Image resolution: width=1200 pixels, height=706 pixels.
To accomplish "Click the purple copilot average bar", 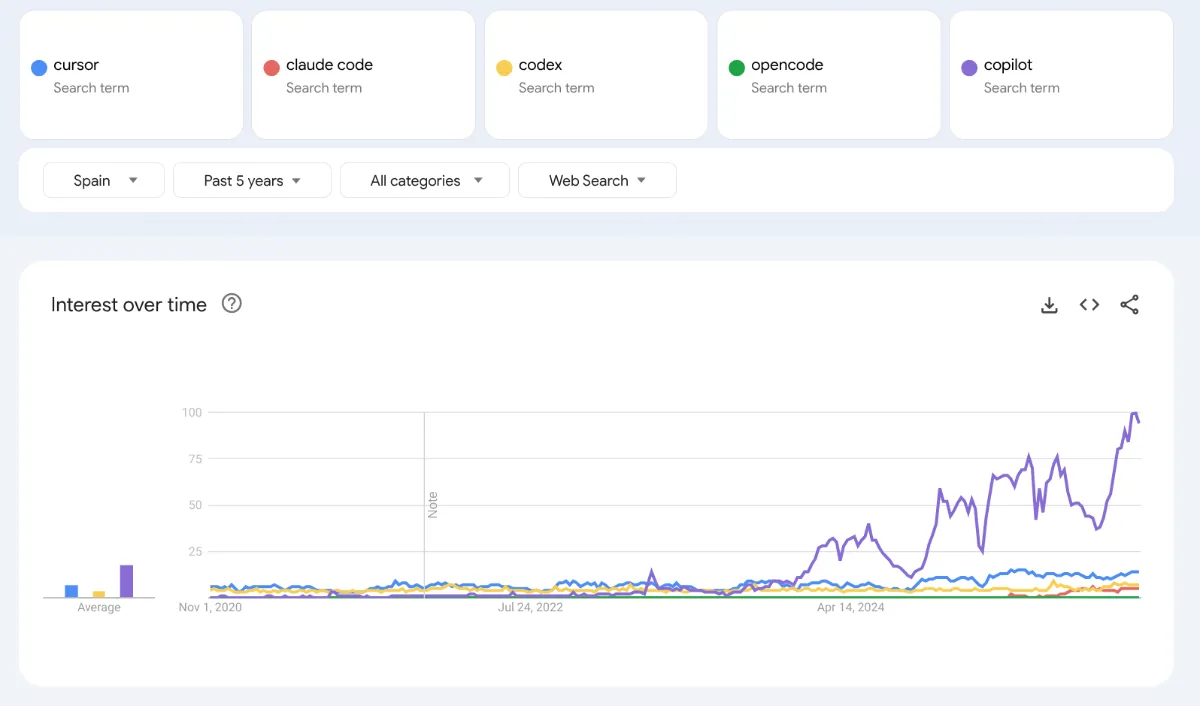I will [126, 582].
